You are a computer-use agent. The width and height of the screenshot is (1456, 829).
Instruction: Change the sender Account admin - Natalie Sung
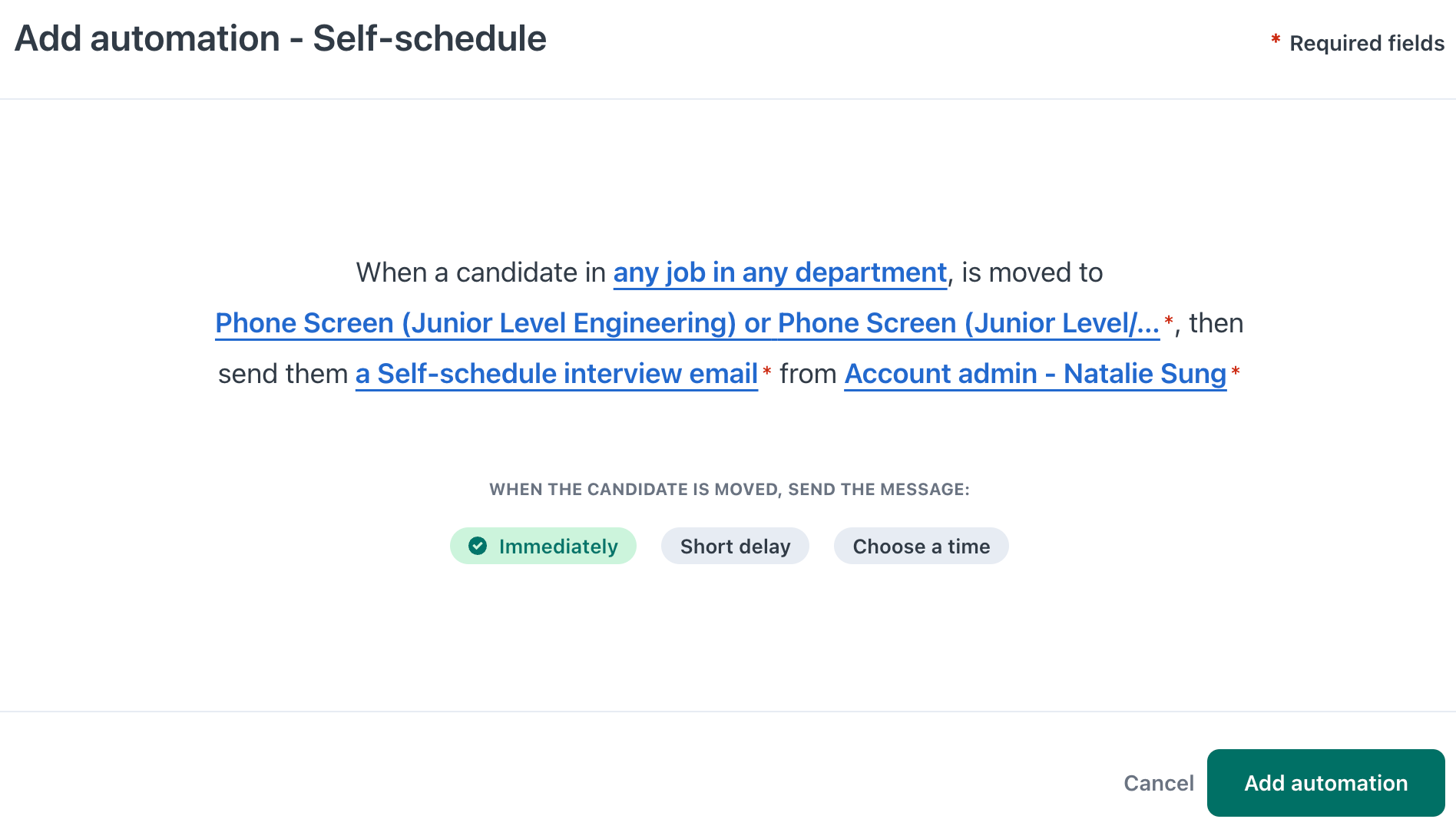point(1035,374)
